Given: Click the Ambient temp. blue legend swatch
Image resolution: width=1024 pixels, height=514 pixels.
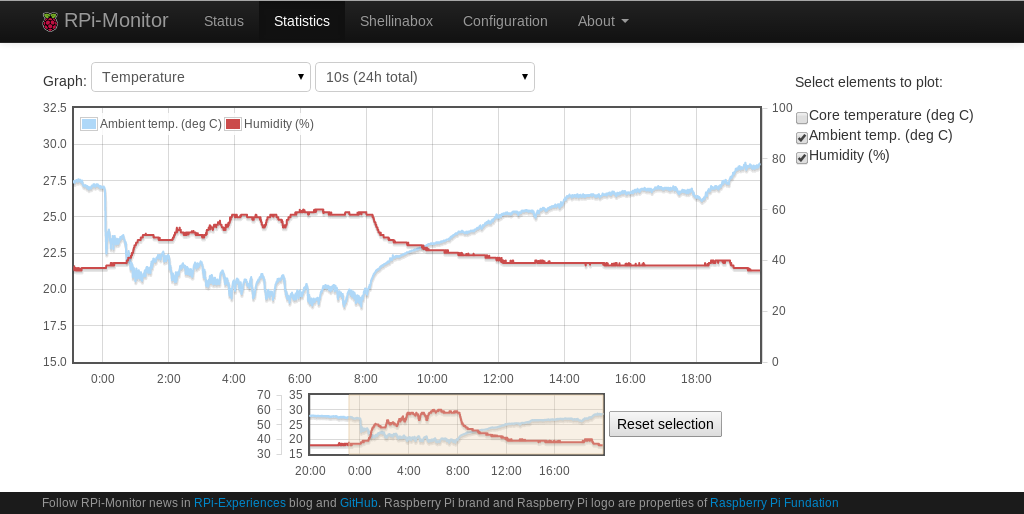Looking at the screenshot, I should 89,124.
